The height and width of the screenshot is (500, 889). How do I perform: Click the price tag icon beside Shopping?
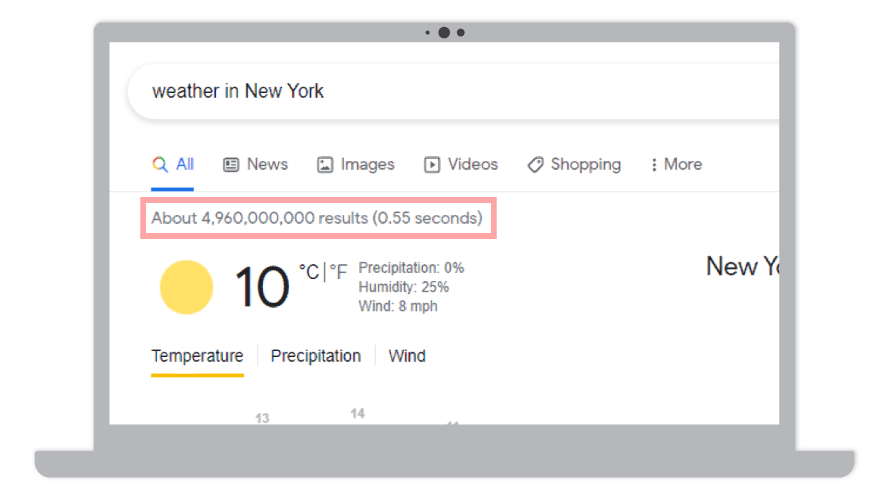pyautogui.click(x=535, y=165)
